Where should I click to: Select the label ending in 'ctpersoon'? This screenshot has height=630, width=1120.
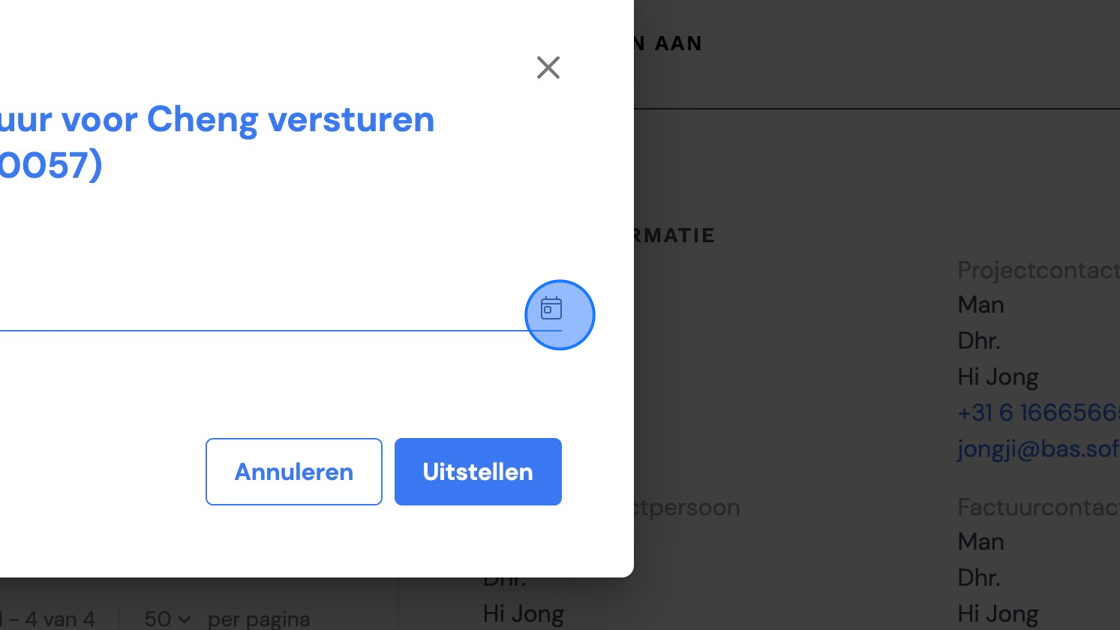click(x=687, y=507)
